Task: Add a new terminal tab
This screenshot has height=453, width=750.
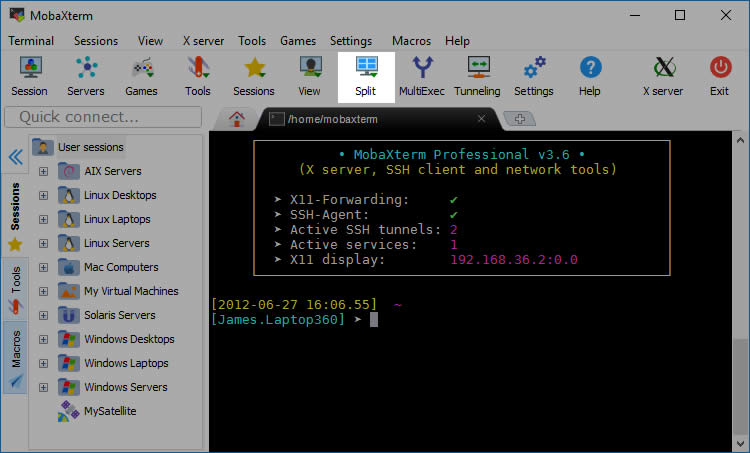Action: point(519,119)
